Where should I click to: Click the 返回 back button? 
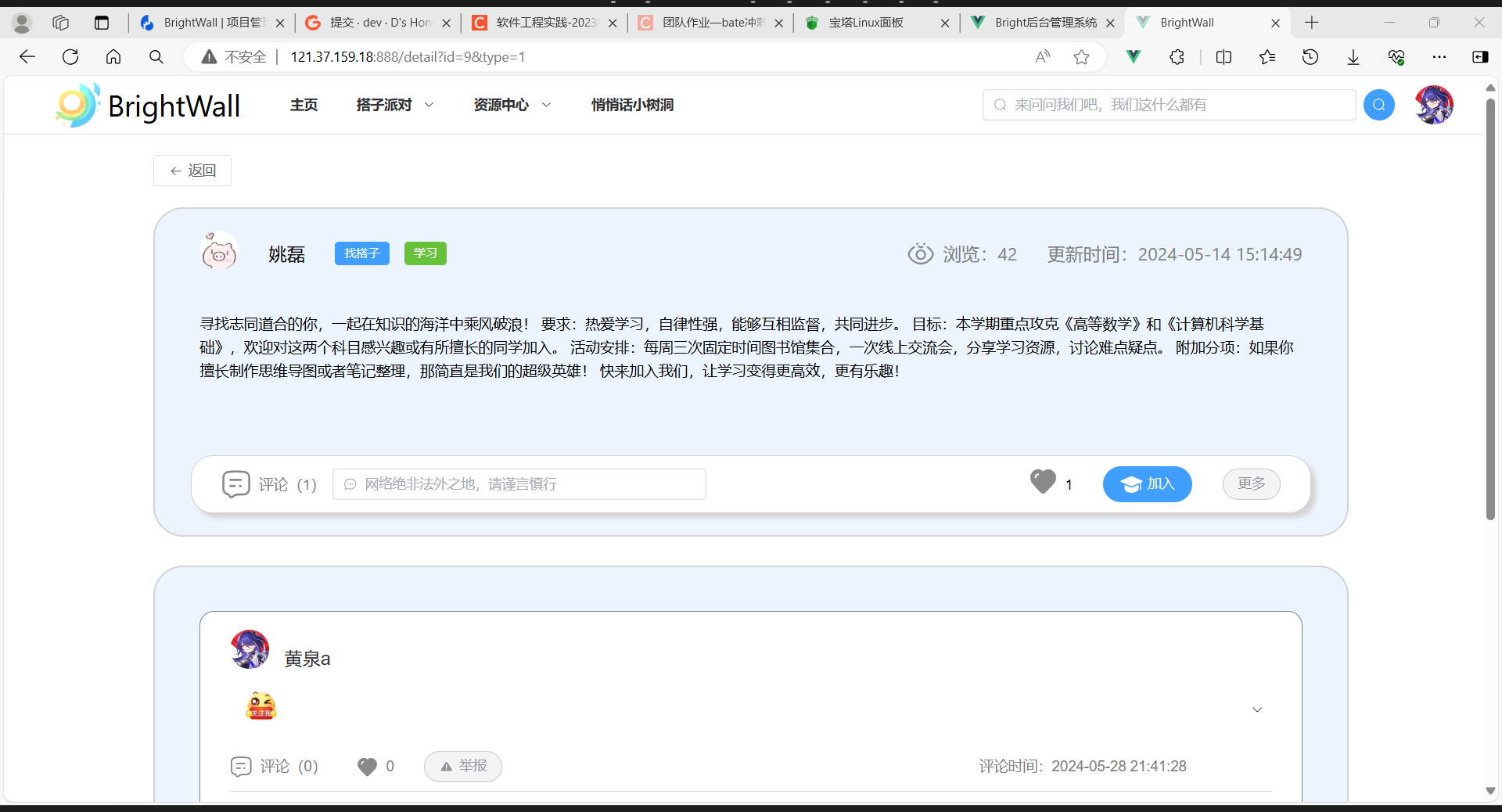(x=192, y=171)
